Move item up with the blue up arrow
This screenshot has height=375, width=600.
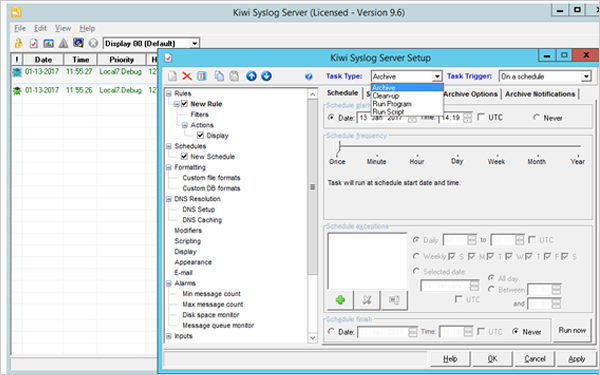click(251, 76)
